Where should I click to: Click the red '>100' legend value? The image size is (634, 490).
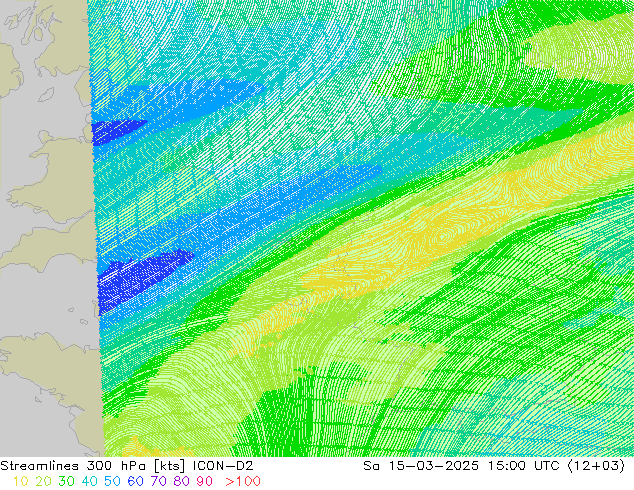point(243,481)
